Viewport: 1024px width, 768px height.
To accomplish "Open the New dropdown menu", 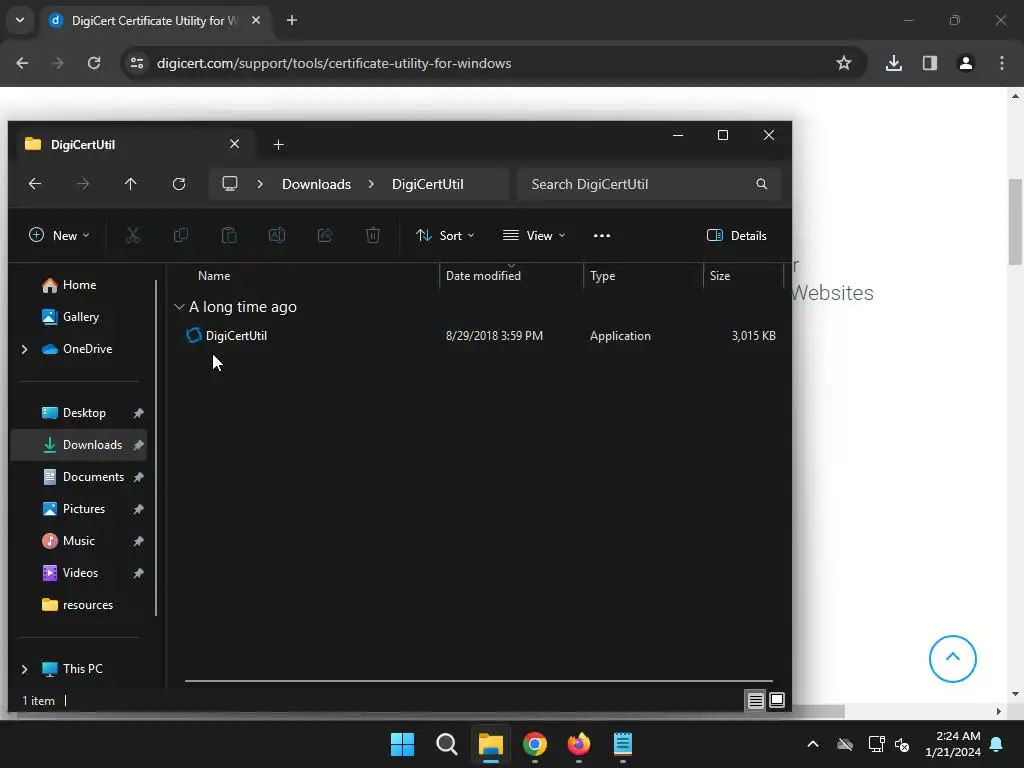I will coord(59,236).
